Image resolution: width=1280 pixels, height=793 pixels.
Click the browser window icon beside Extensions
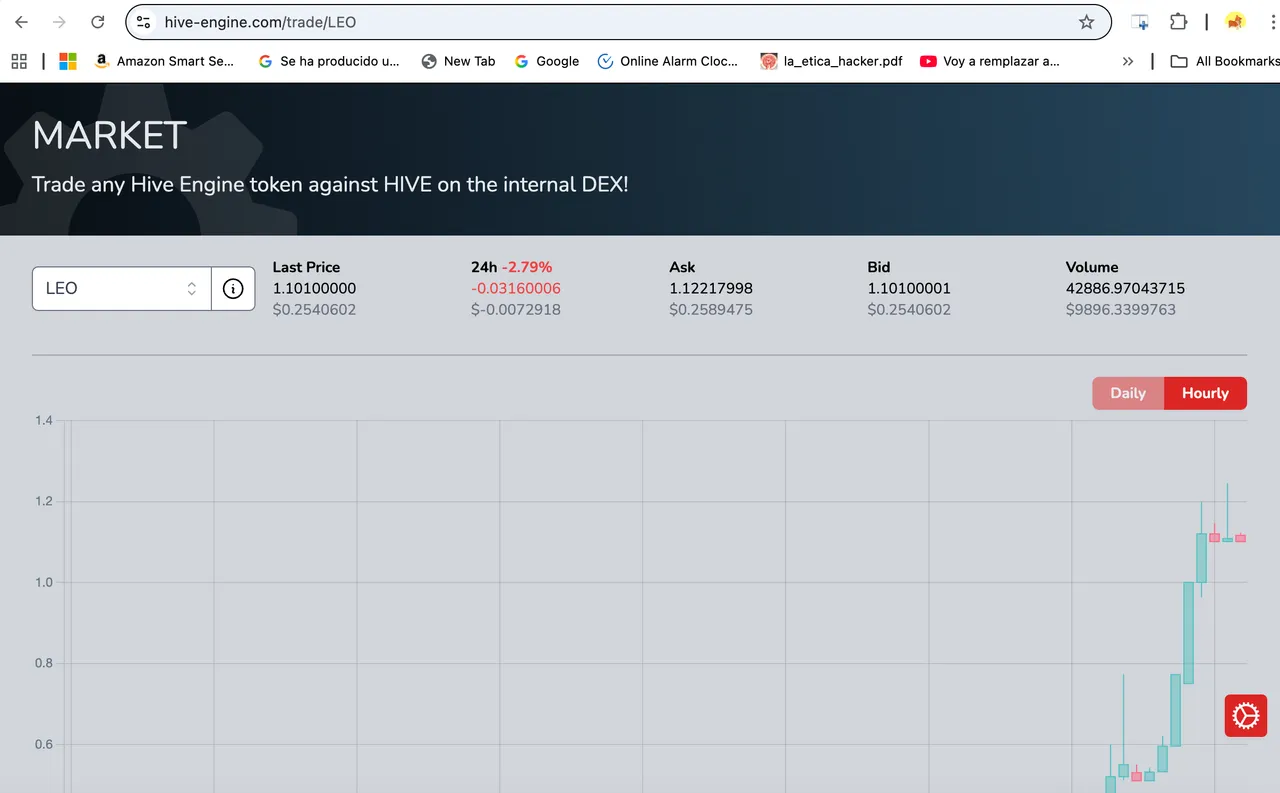(x=1140, y=22)
